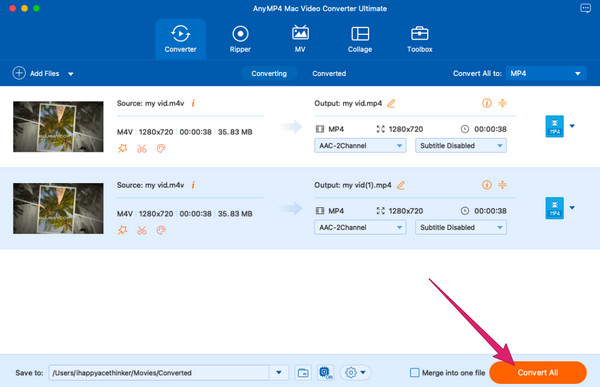Image resolution: width=600 pixels, height=387 pixels.
Task: Enable Merge into one file checkbox
Action: coord(414,372)
